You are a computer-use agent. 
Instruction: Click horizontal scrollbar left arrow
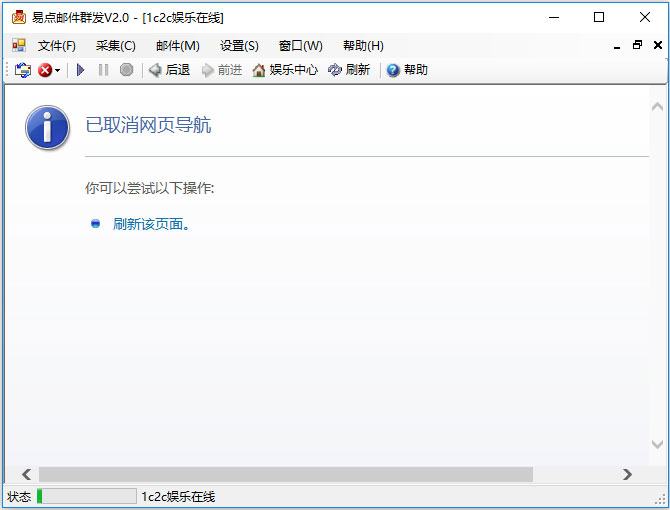26,474
